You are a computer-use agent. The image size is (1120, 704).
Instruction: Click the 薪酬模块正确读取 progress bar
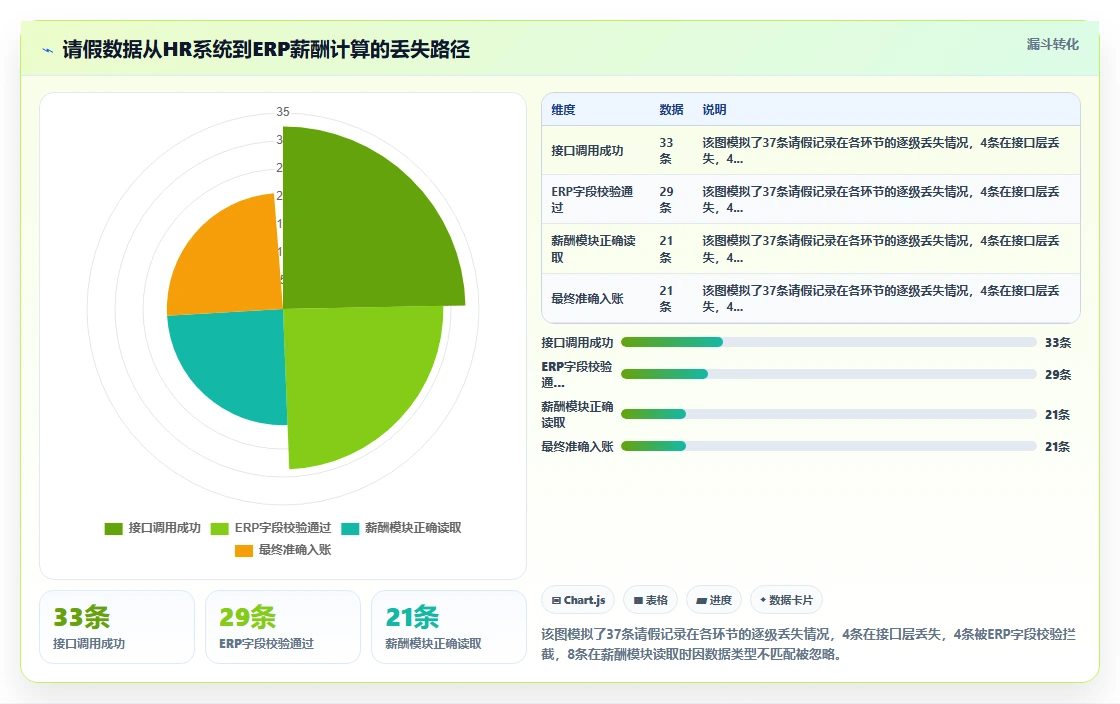click(x=829, y=414)
